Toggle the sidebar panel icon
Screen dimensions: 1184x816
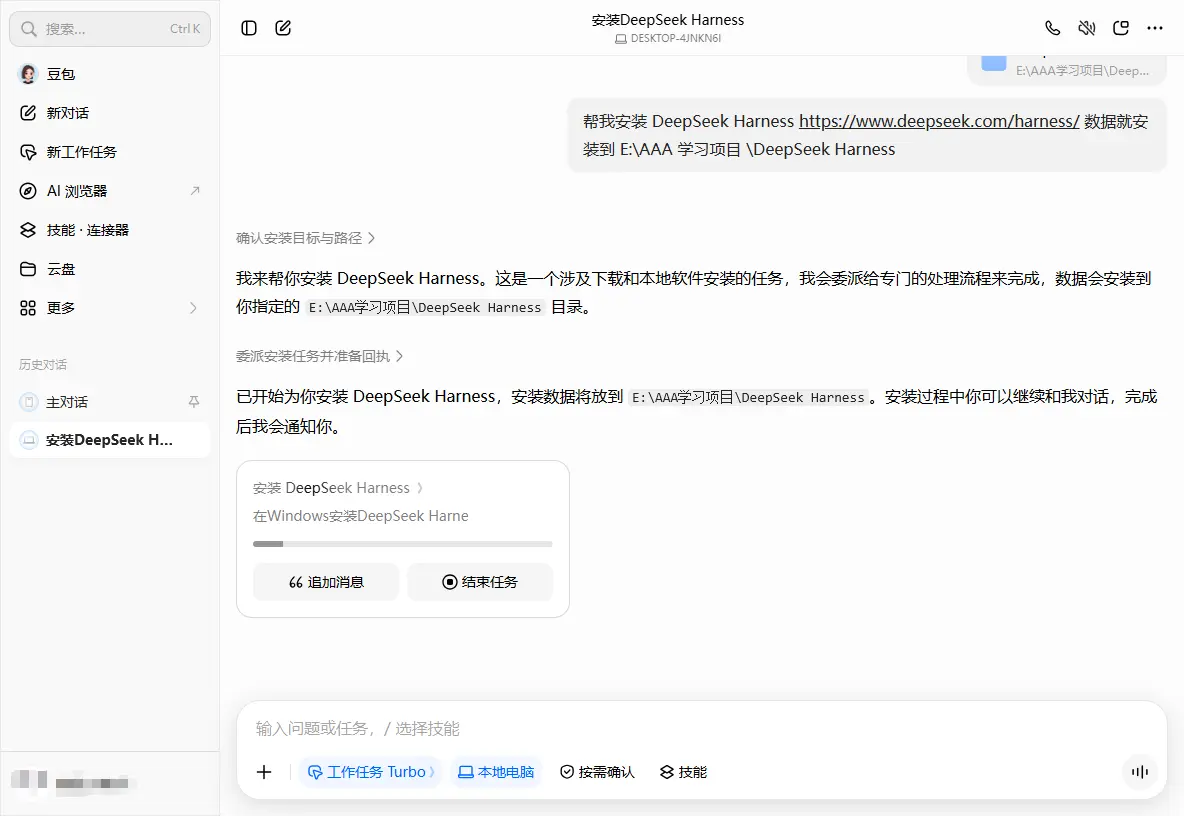pos(249,28)
